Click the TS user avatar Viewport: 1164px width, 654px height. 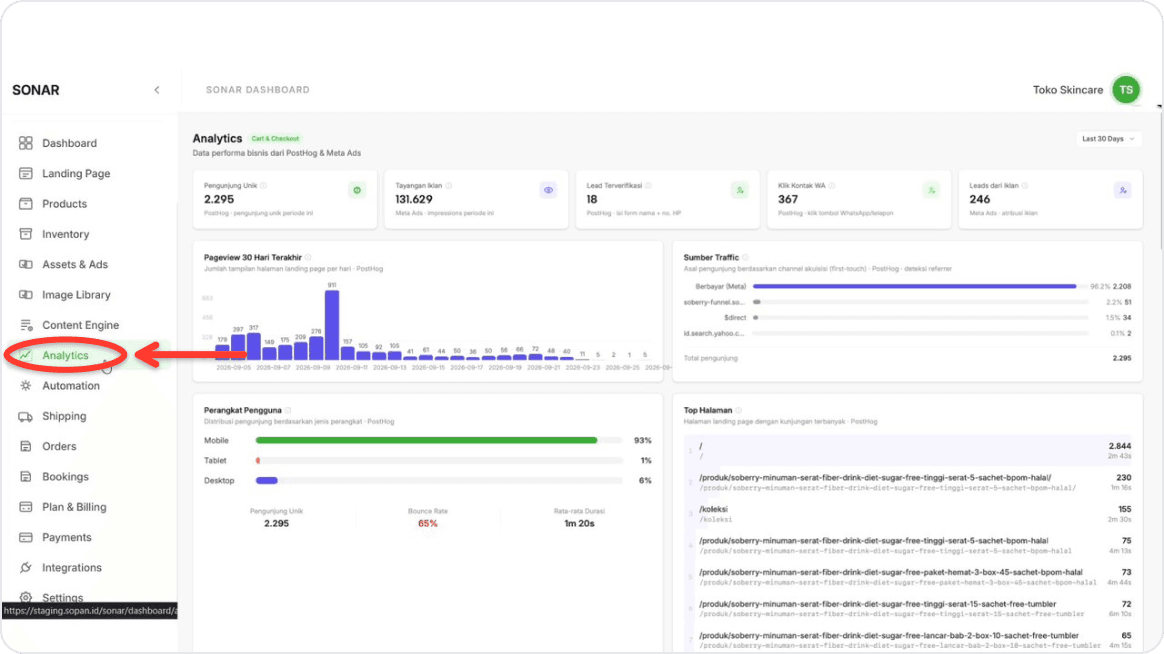(x=1126, y=90)
